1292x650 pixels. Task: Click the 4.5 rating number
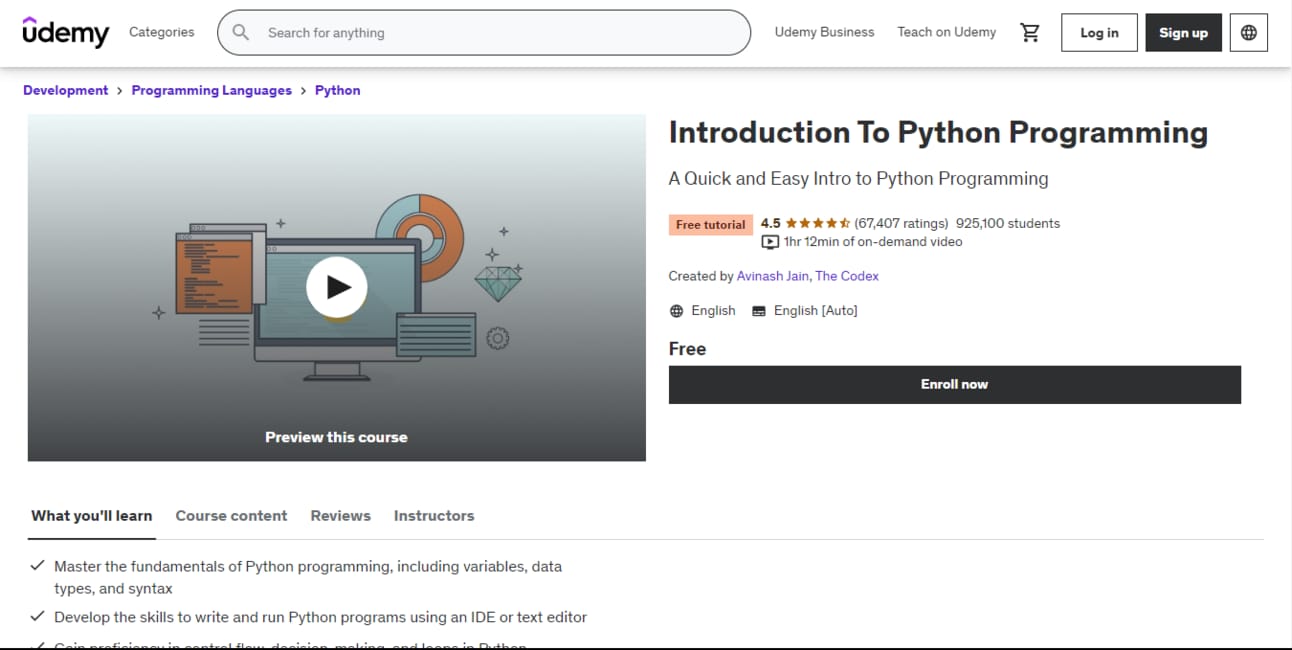[x=770, y=224]
